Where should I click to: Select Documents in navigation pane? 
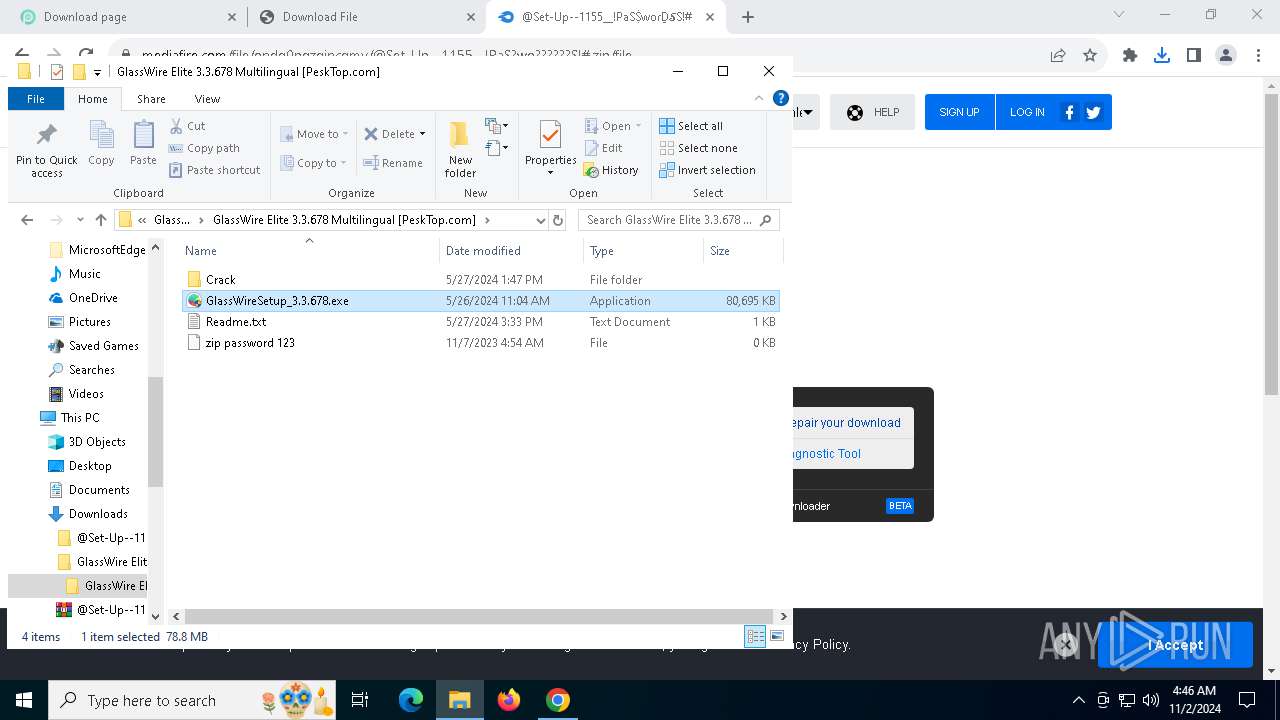pos(99,490)
